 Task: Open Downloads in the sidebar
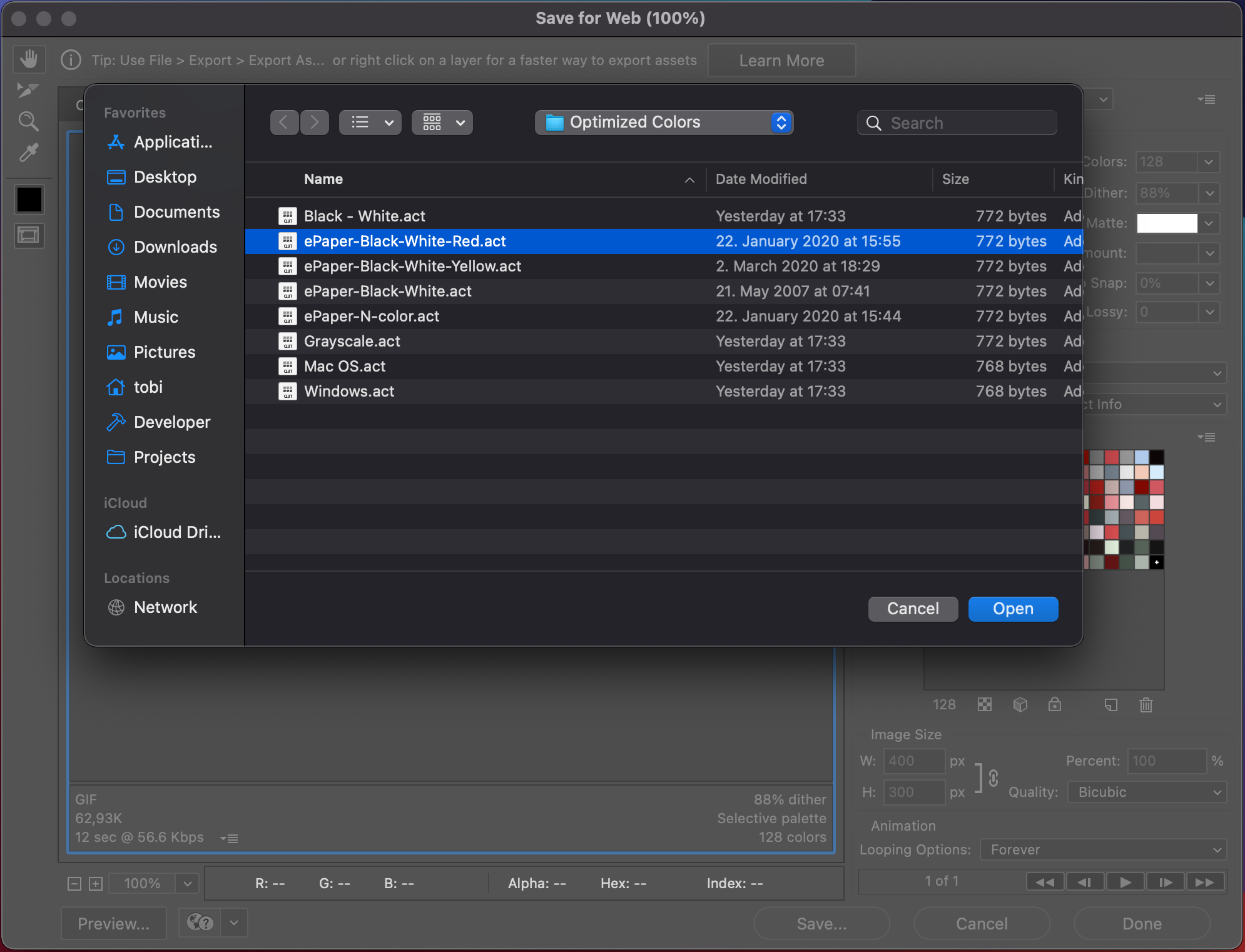175,247
